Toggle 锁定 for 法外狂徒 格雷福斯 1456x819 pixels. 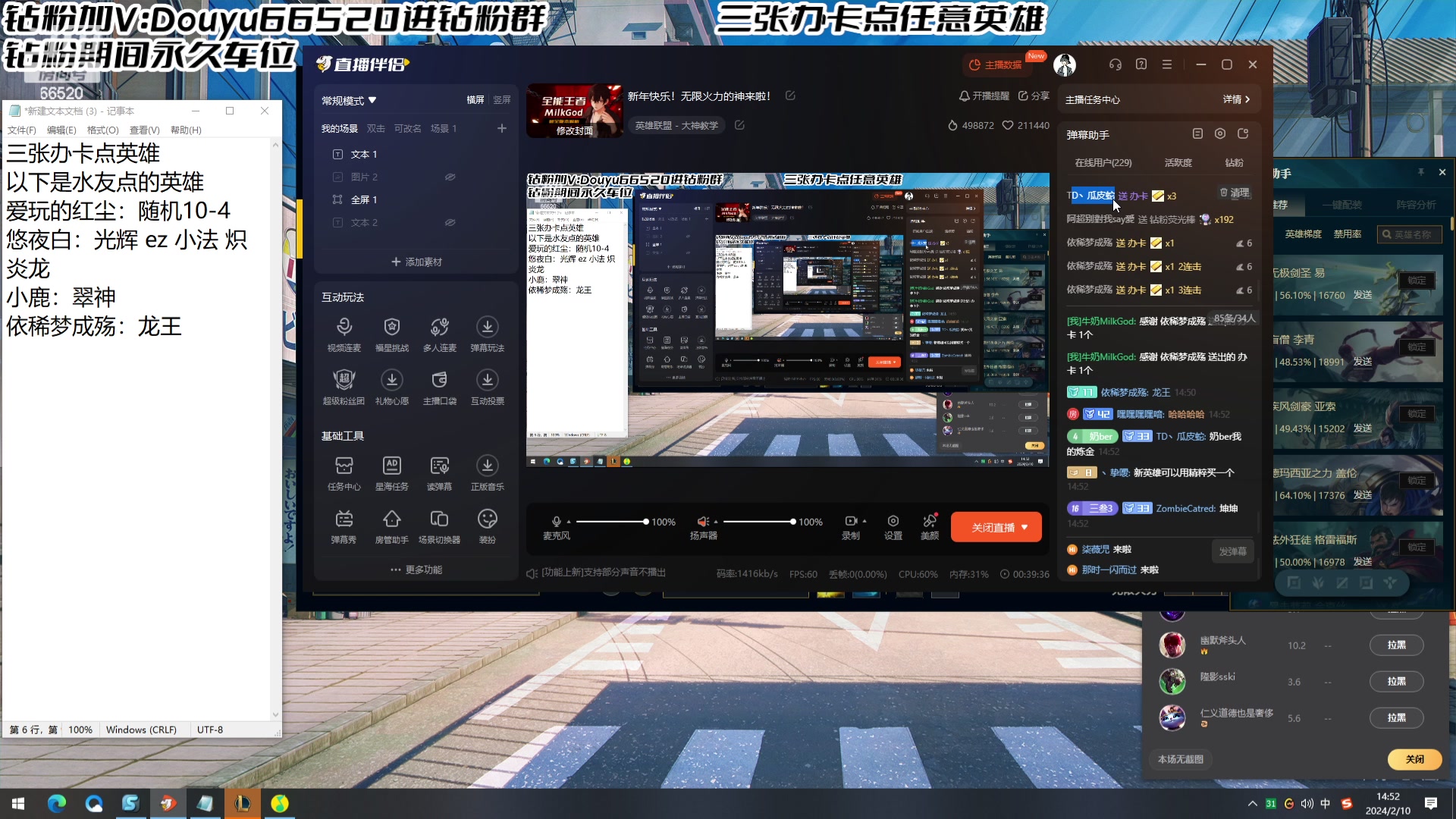1417,548
